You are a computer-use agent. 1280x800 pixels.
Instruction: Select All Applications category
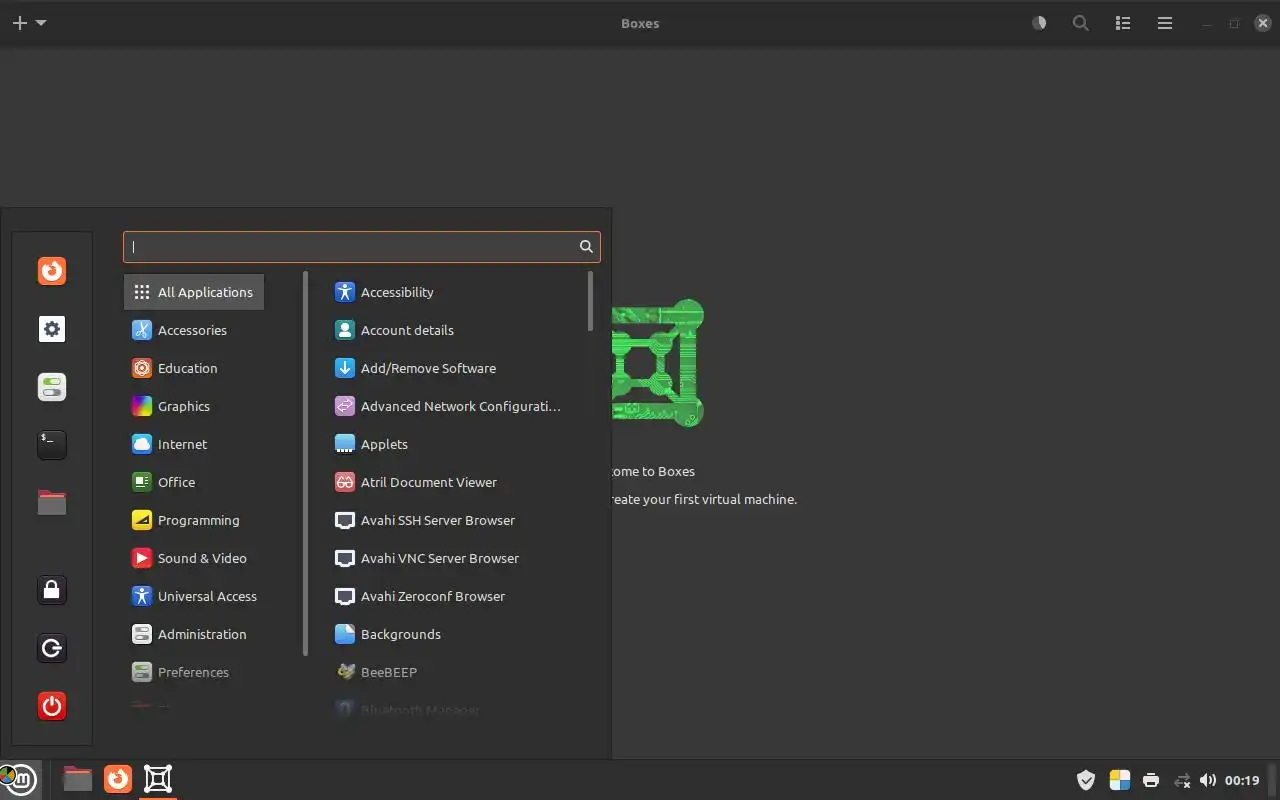194,292
